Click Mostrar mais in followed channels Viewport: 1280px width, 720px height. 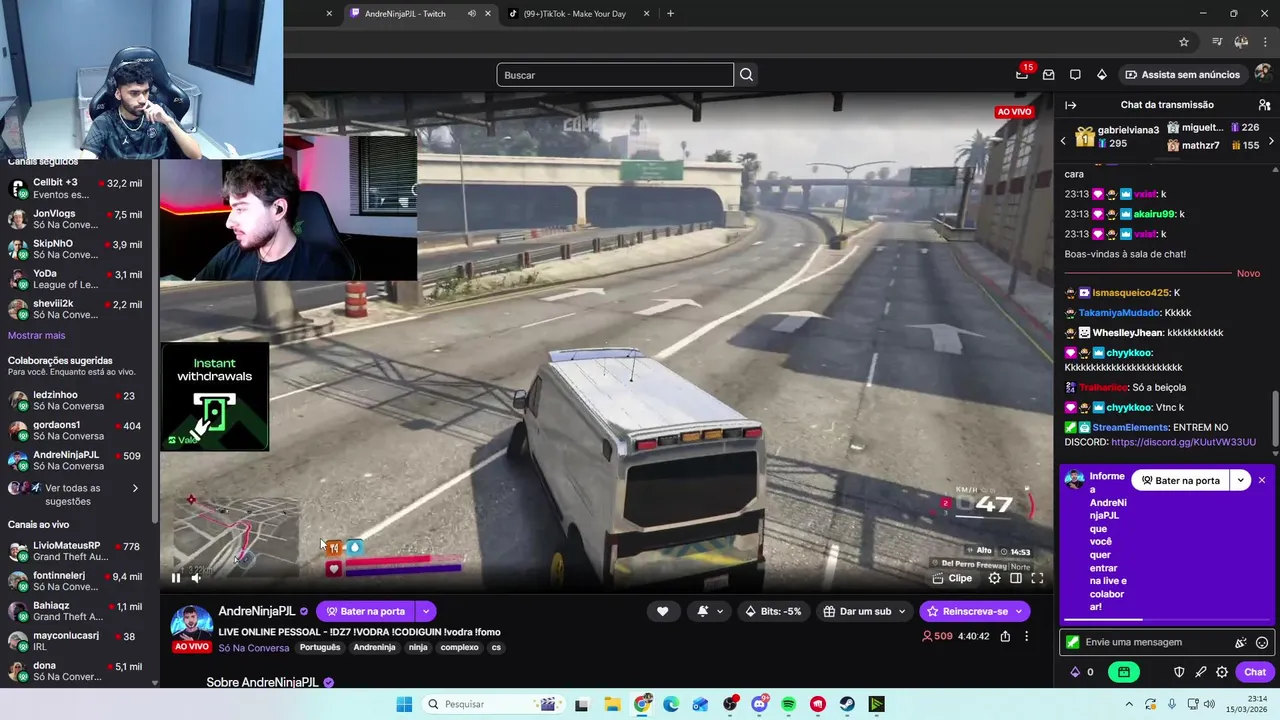point(36,335)
